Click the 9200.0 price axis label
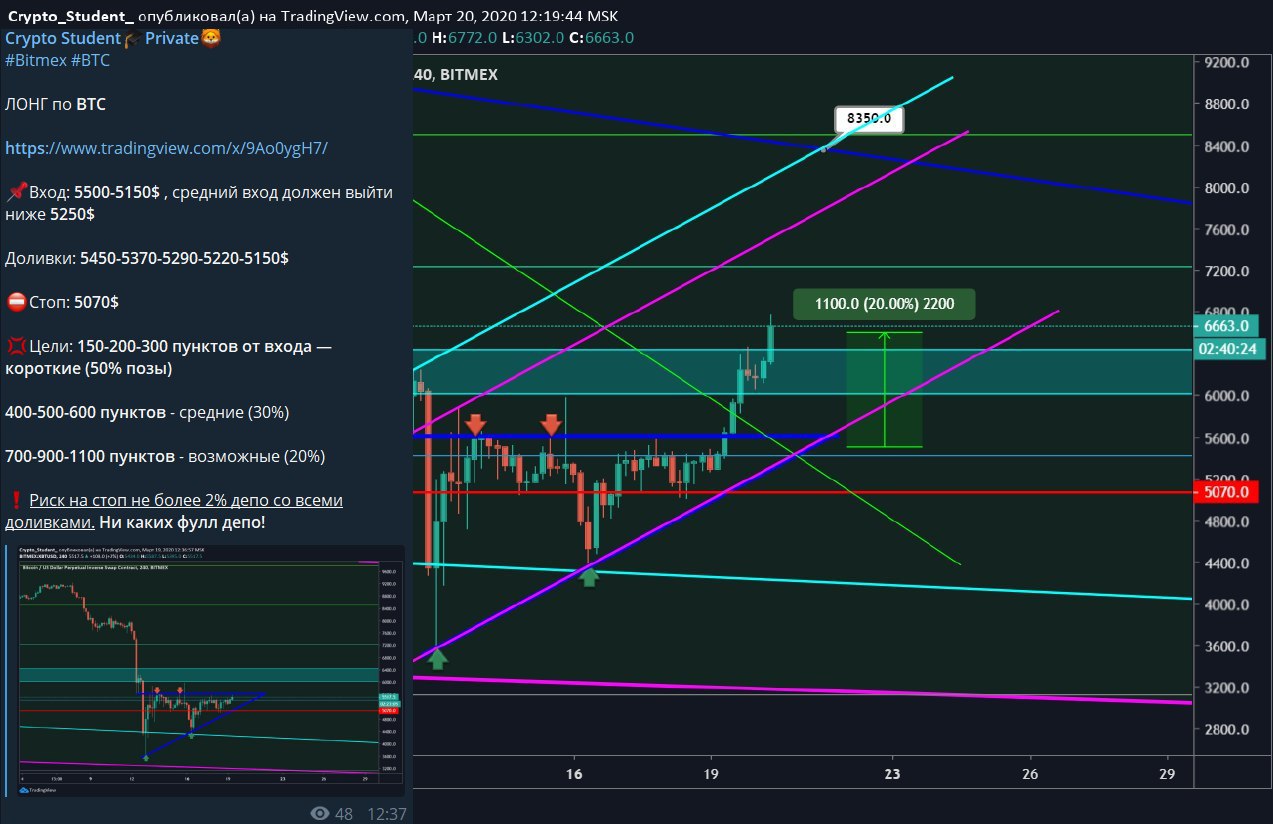Viewport: 1273px width, 824px height. pos(1228,62)
